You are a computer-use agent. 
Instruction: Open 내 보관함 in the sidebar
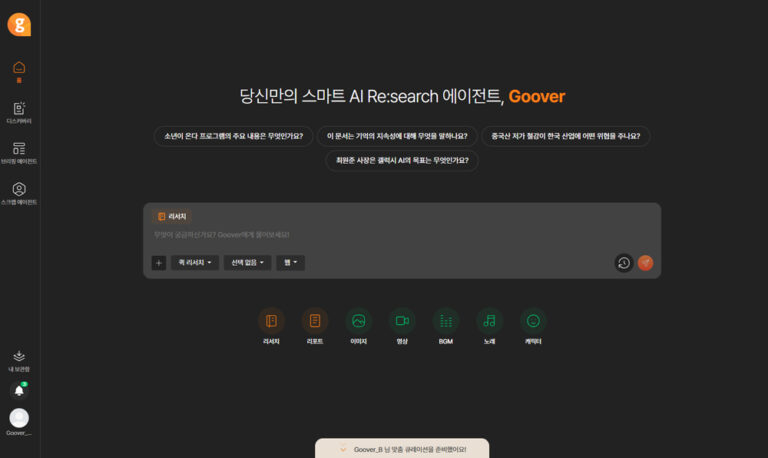[x=19, y=357]
